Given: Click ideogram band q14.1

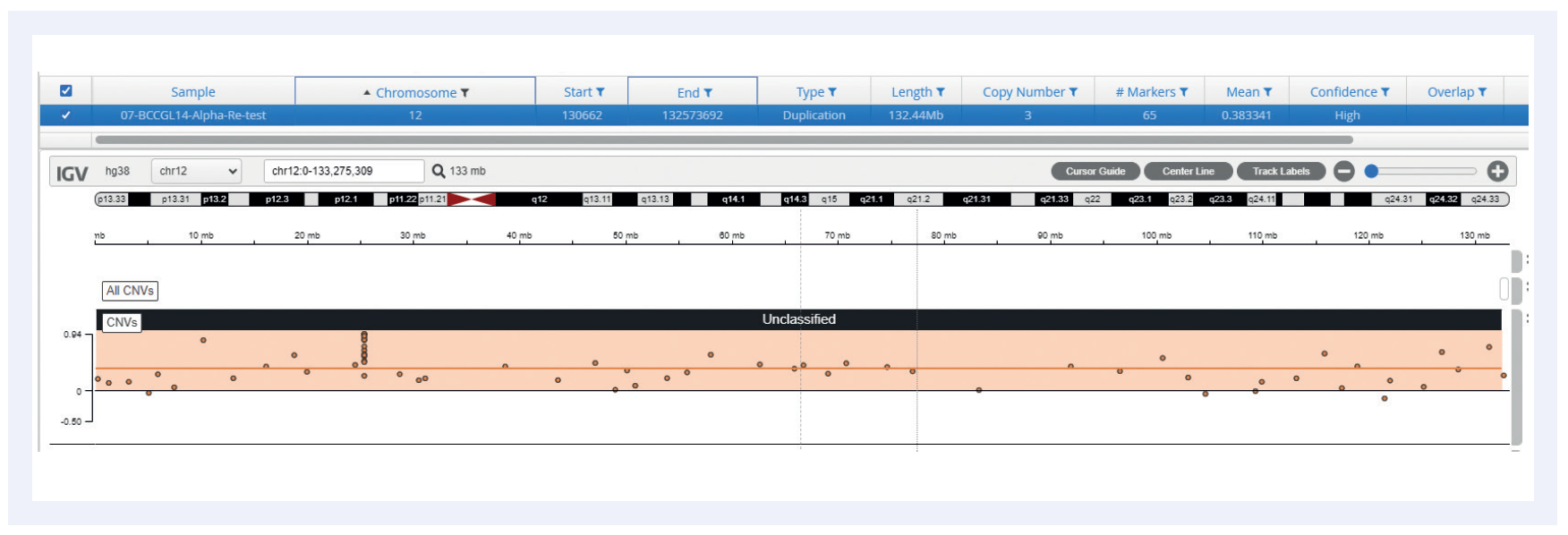Looking at the screenshot, I should [733, 199].
